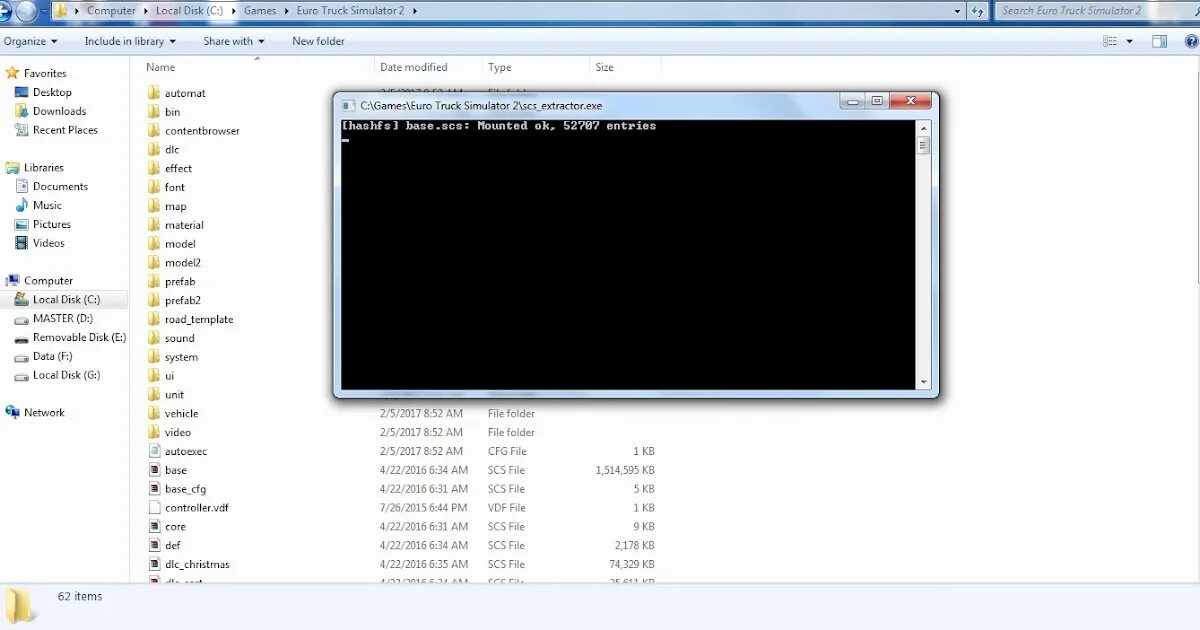Select the prefab2 folder
Image resolution: width=1200 pixels, height=630 pixels.
click(174, 300)
